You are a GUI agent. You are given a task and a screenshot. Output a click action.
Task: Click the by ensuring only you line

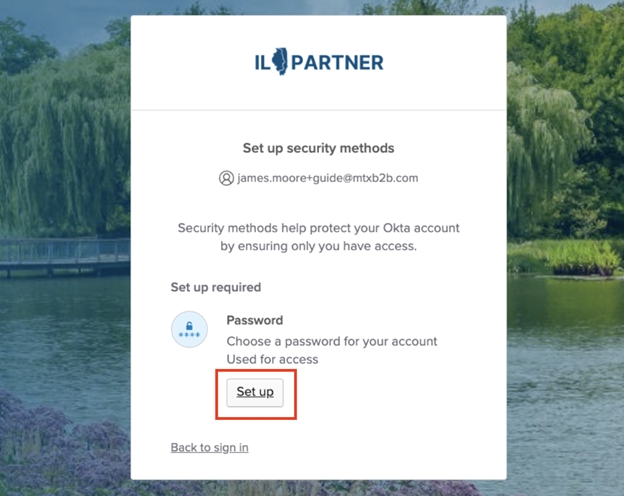click(x=318, y=246)
